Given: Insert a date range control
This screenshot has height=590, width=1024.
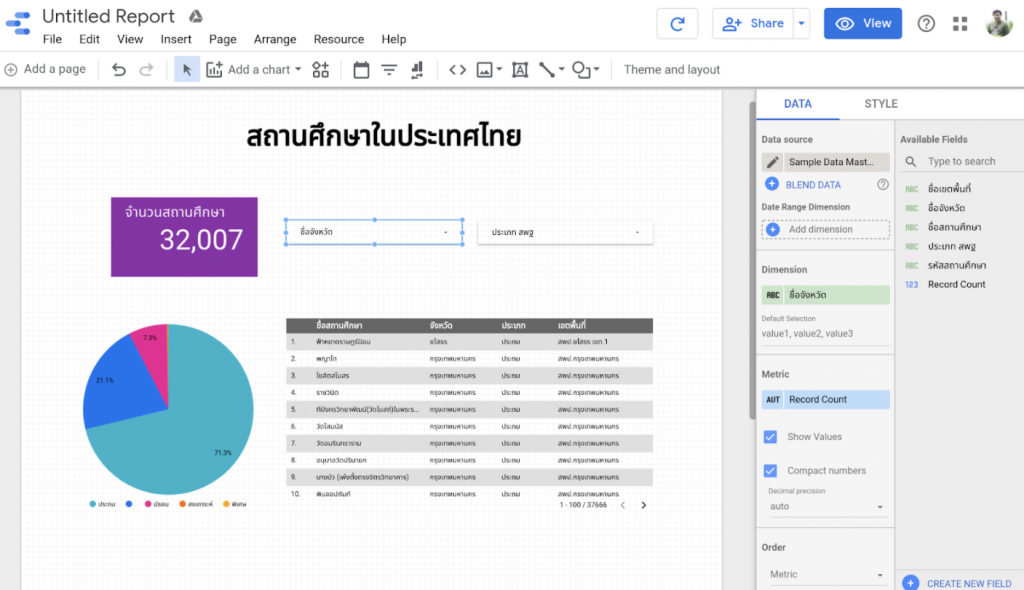Looking at the screenshot, I should click(361, 69).
